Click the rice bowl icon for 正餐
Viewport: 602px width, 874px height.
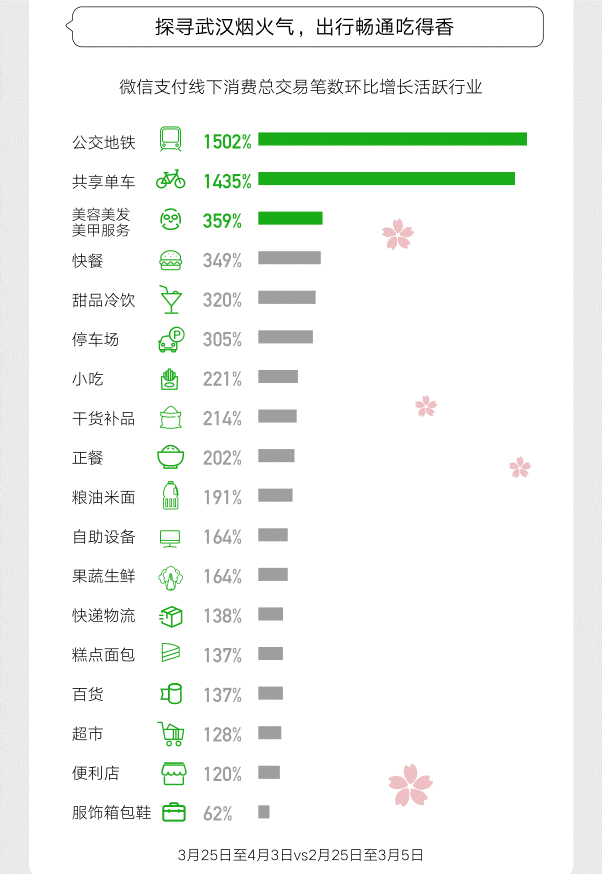coord(170,458)
